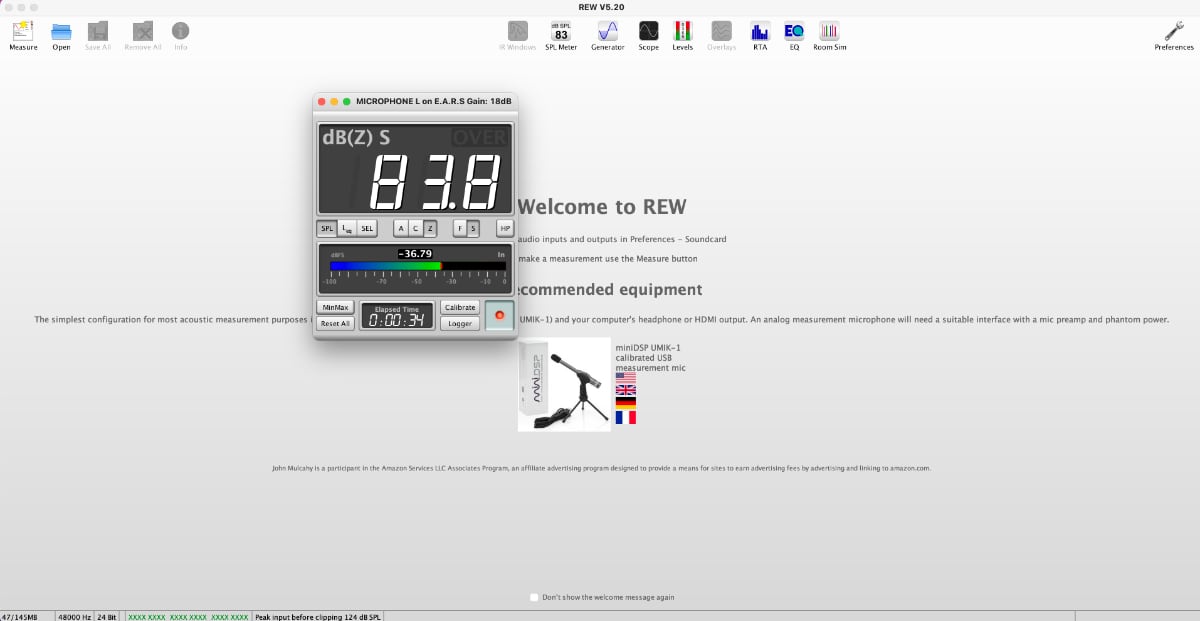Viewport: 1200px width, 621px height.
Task: Open the SPL Logger
Action: point(459,323)
